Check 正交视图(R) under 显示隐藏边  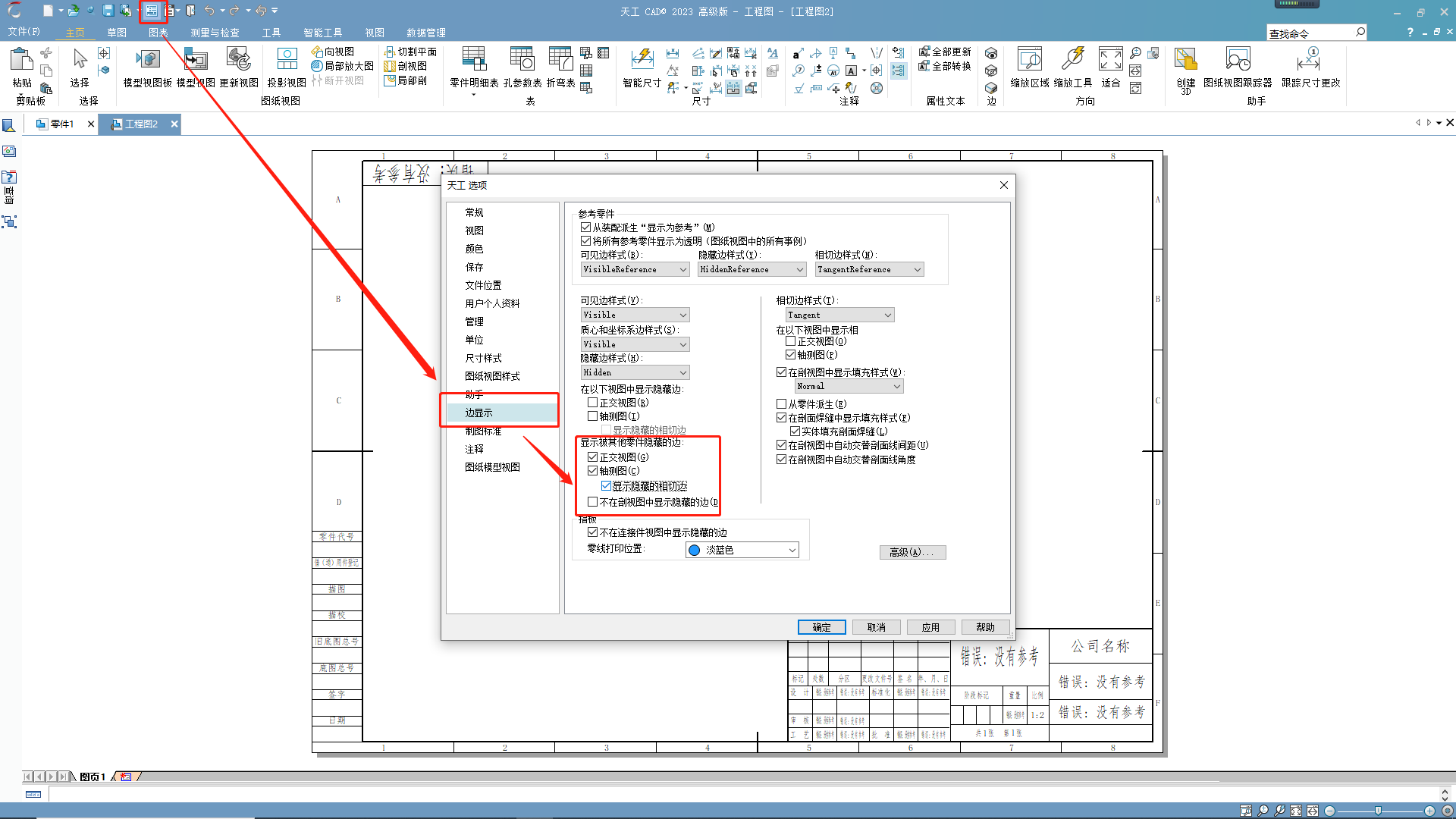coord(593,403)
